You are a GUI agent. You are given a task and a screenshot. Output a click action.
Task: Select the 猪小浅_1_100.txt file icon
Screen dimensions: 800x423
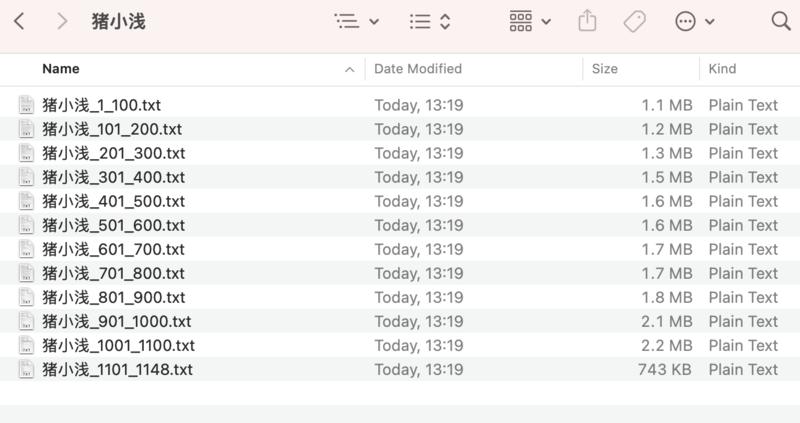pyautogui.click(x=26, y=105)
